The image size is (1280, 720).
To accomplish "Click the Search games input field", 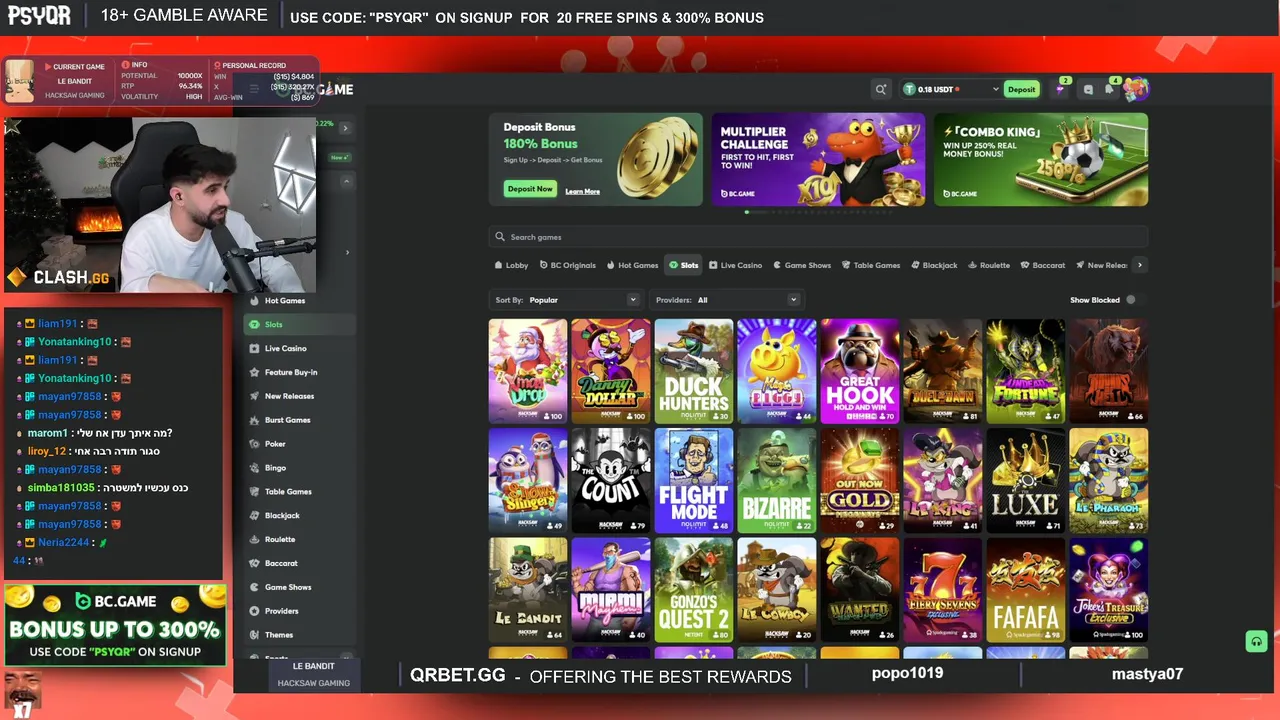I will (x=818, y=237).
